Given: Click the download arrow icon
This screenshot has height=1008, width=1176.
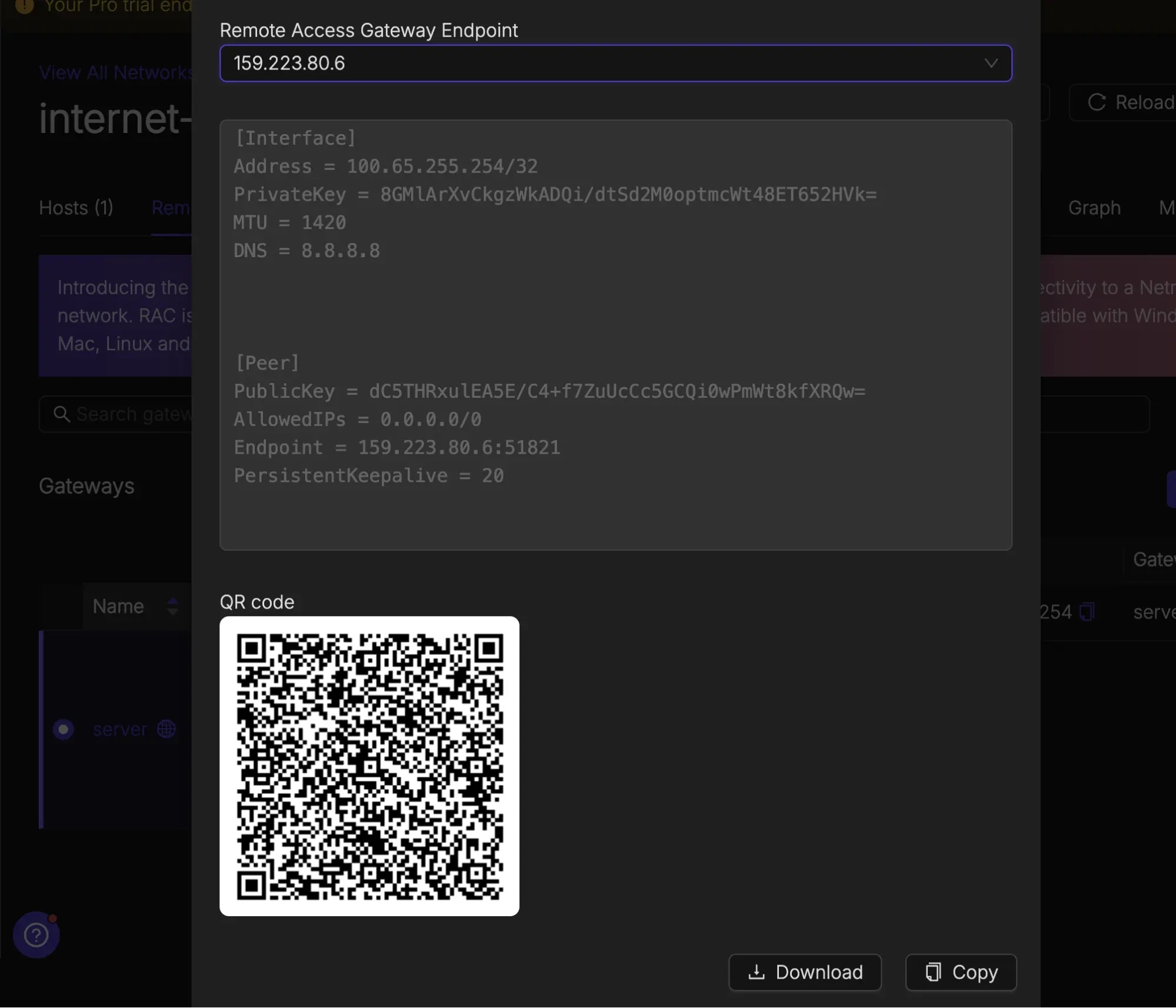Looking at the screenshot, I should 757,972.
